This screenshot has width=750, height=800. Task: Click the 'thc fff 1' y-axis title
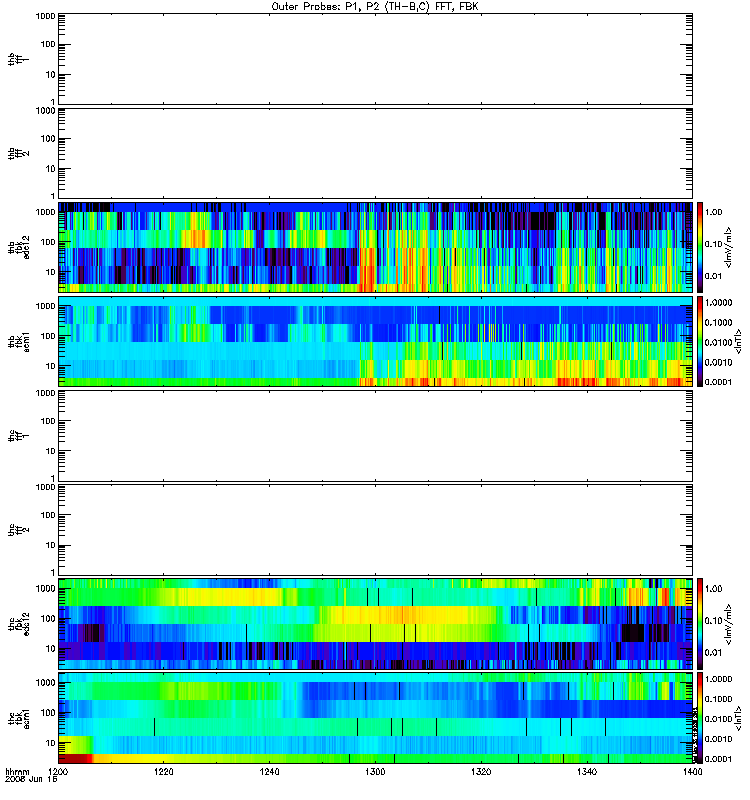[x=19, y=436]
